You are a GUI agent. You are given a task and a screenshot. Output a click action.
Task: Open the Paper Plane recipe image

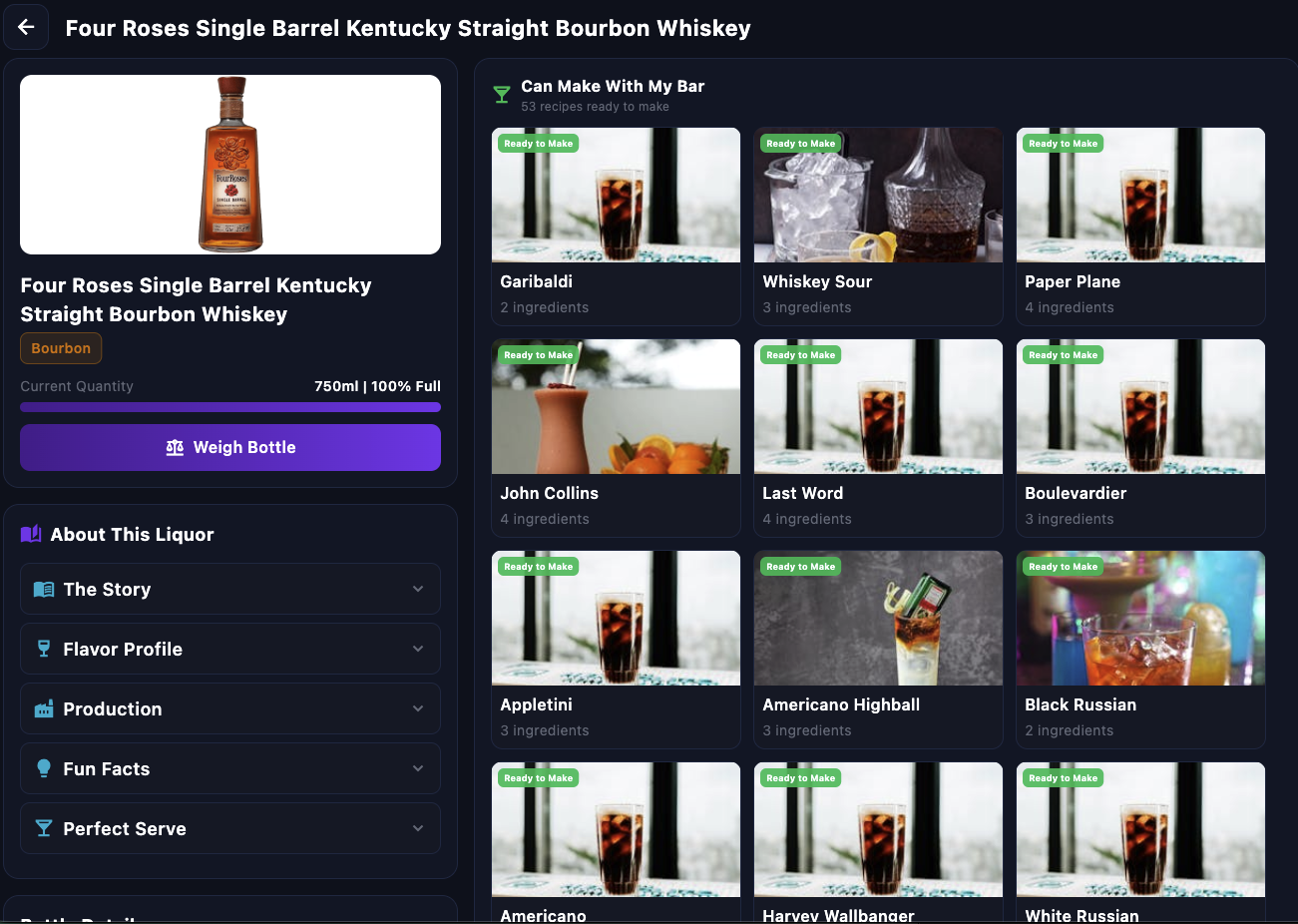[x=1141, y=196]
